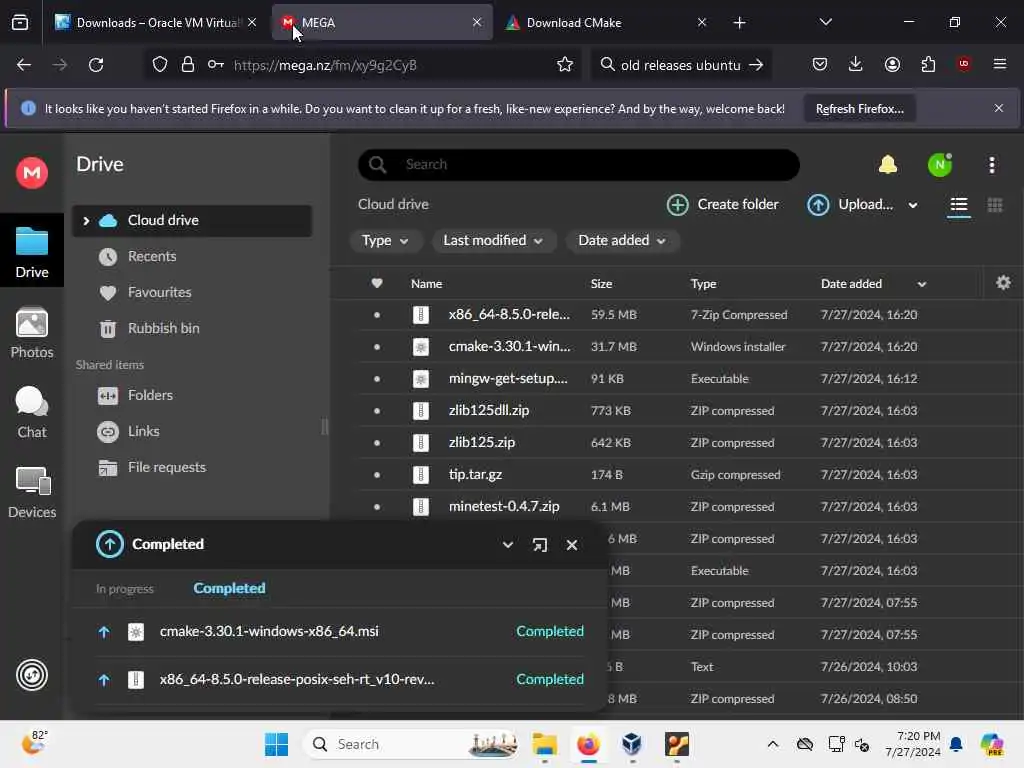
Task: Click Refresh Firefox button
Action: [x=859, y=109]
